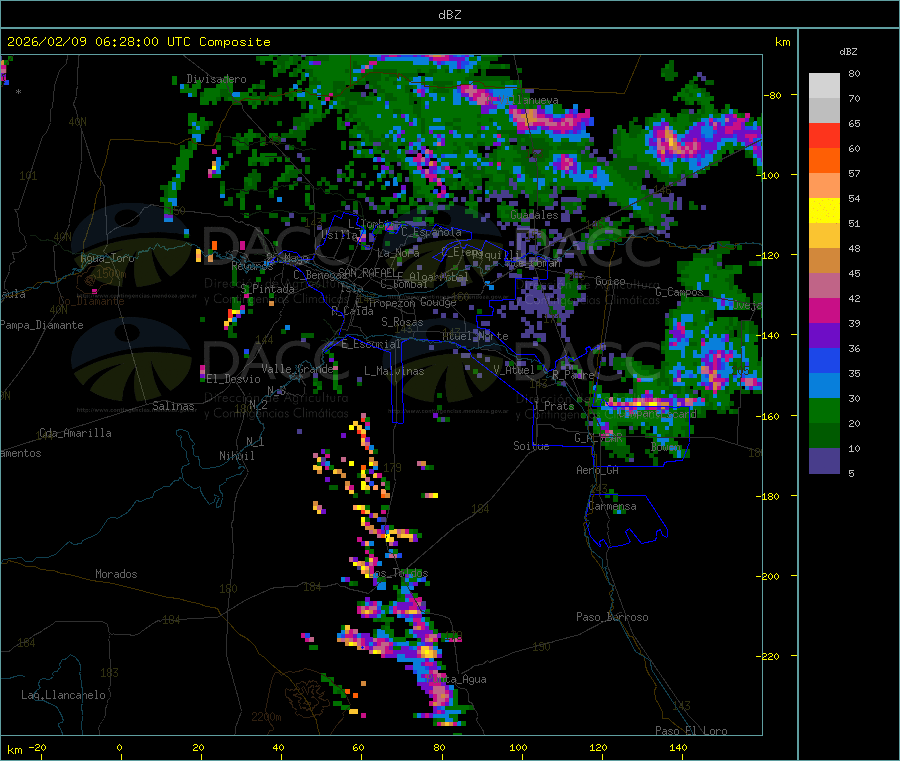The width and height of the screenshot is (900, 761).
Task: Click the '57' legend value label
Action: [x=854, y=173]
